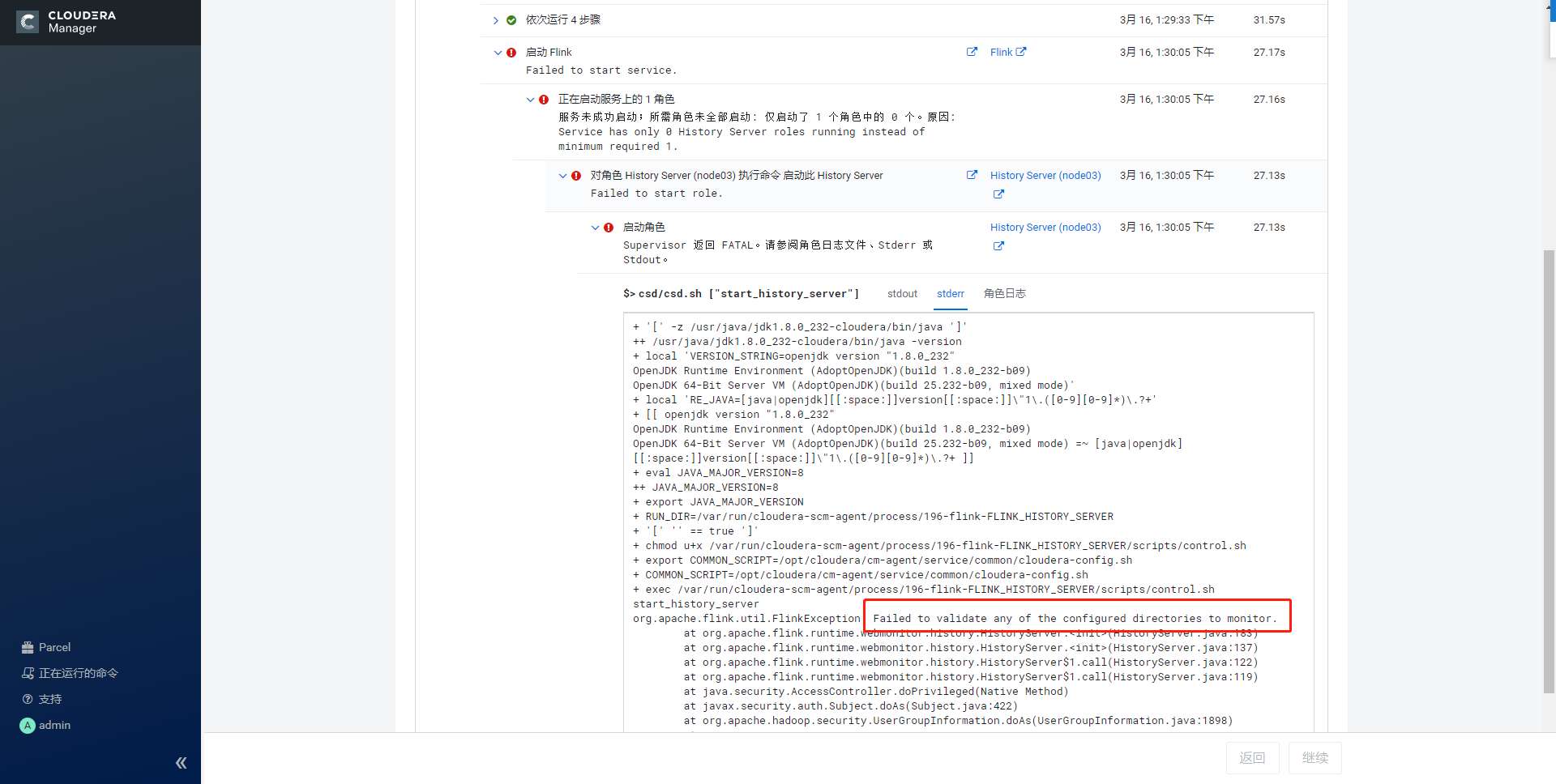Open History Server (node03) link in 启动角色 row
Viewport: 1556px width, 784px height.
(1045, 228)
